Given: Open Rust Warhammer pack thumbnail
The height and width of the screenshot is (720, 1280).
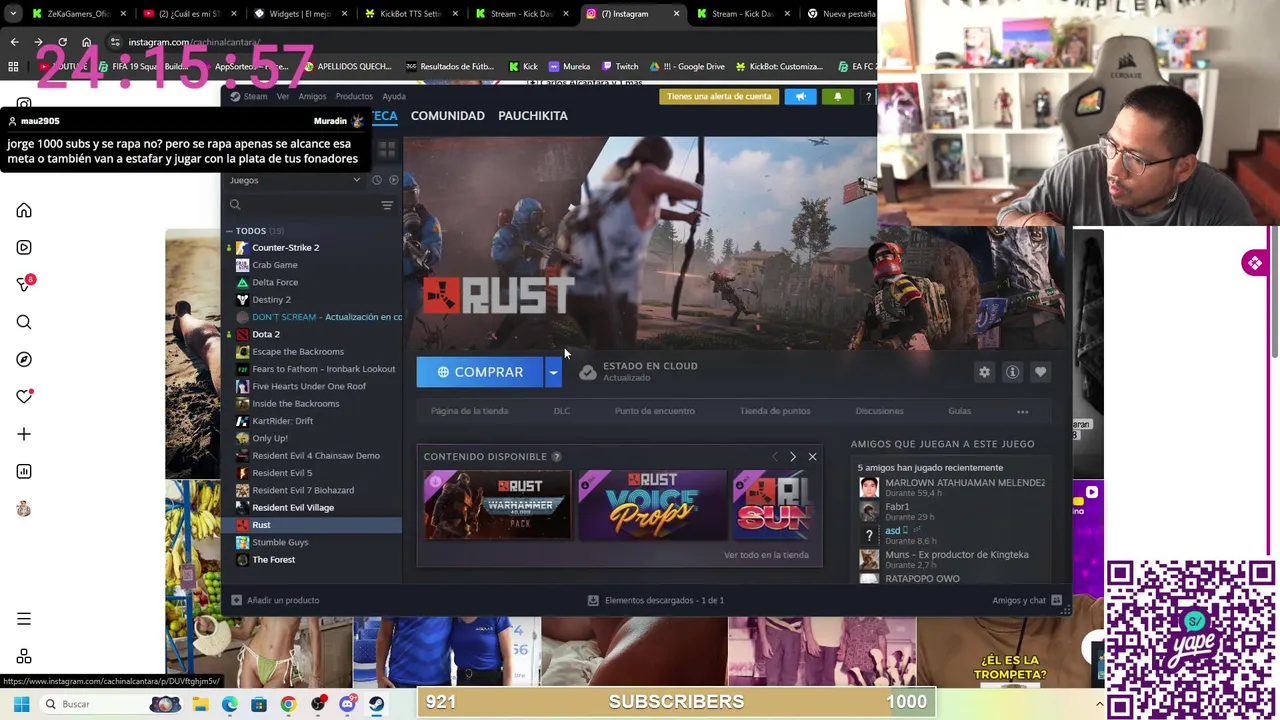Looking at the screenshot, I should click(497, 505).
